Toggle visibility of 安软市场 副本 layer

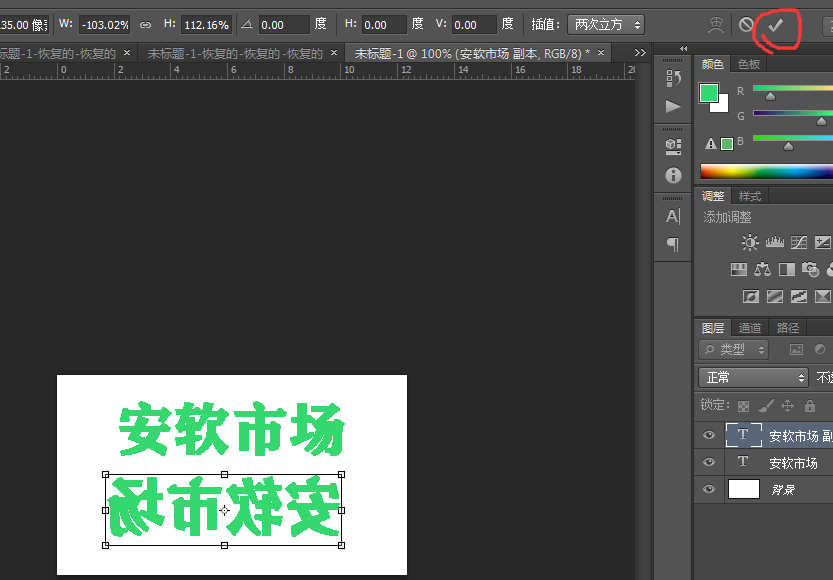coord(709,435)
